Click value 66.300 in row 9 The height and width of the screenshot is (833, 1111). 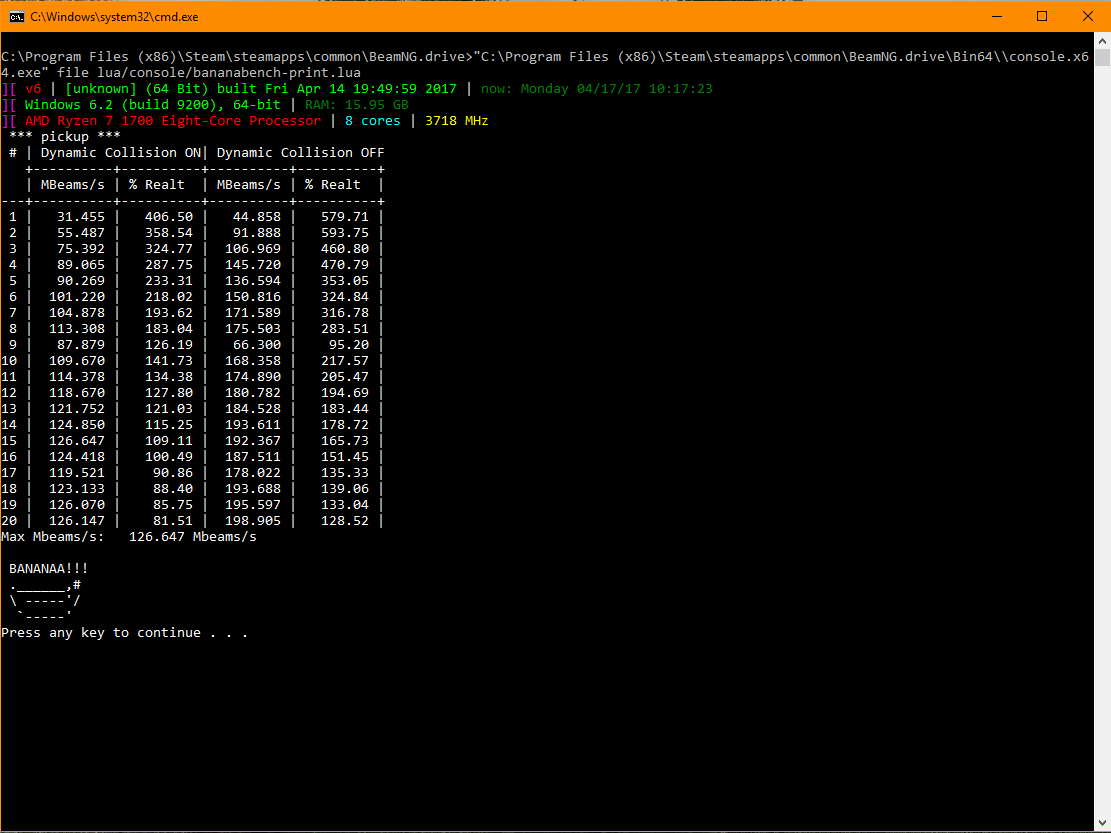click(x=256, y=345)
